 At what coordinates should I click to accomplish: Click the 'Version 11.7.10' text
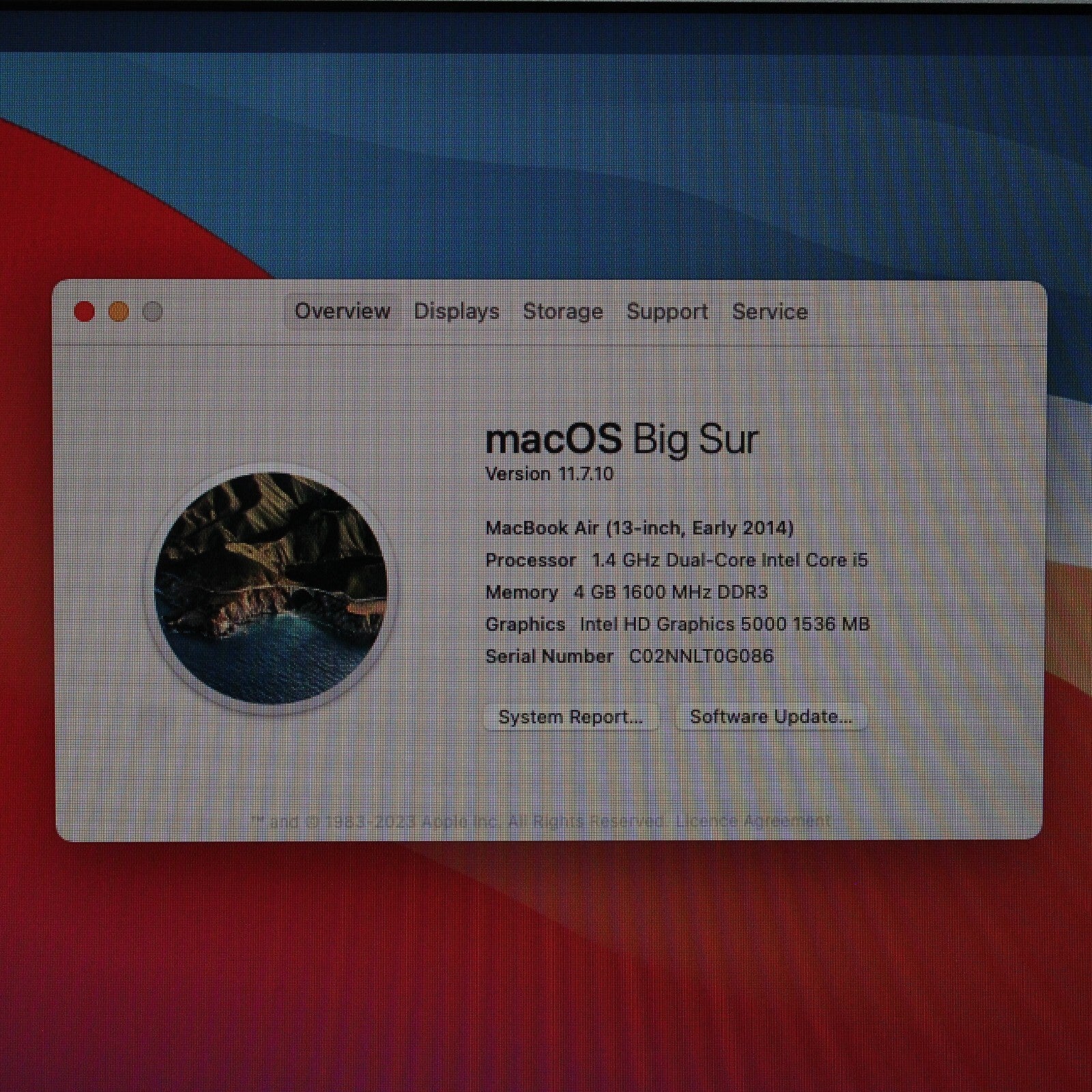click(549, 474)
